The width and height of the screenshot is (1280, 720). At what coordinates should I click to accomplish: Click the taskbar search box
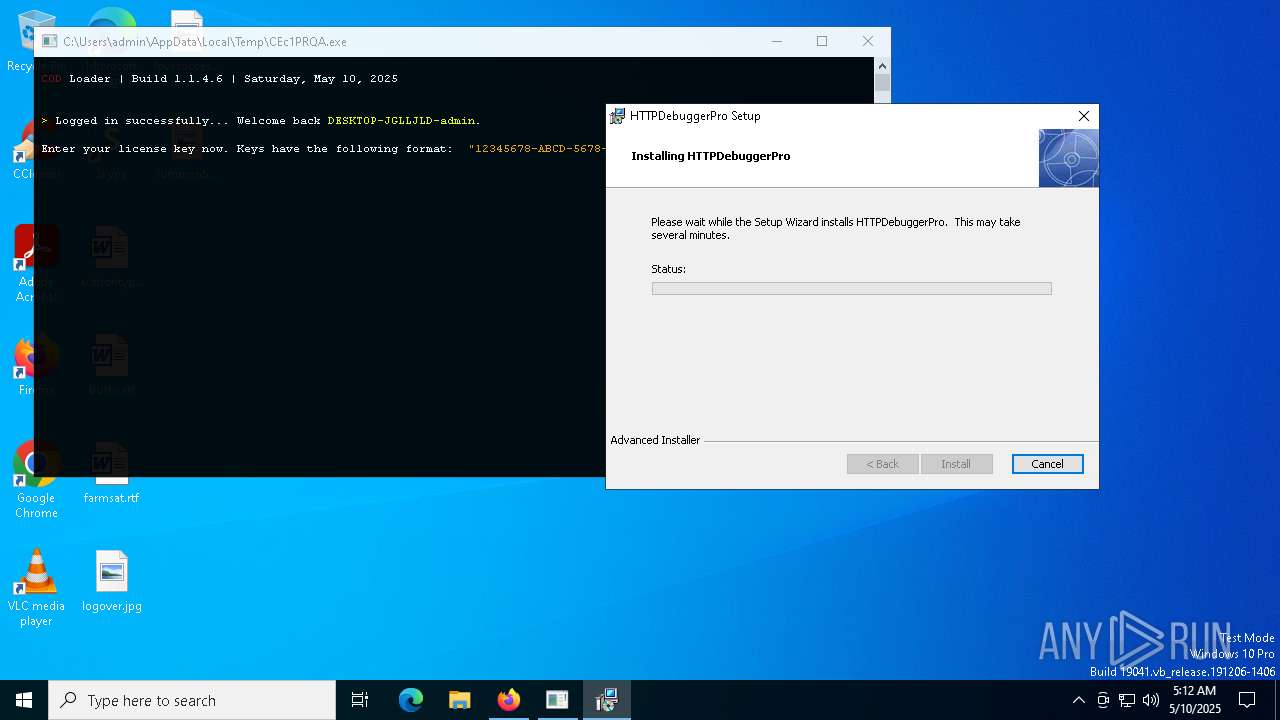click(x=192, y=700)
